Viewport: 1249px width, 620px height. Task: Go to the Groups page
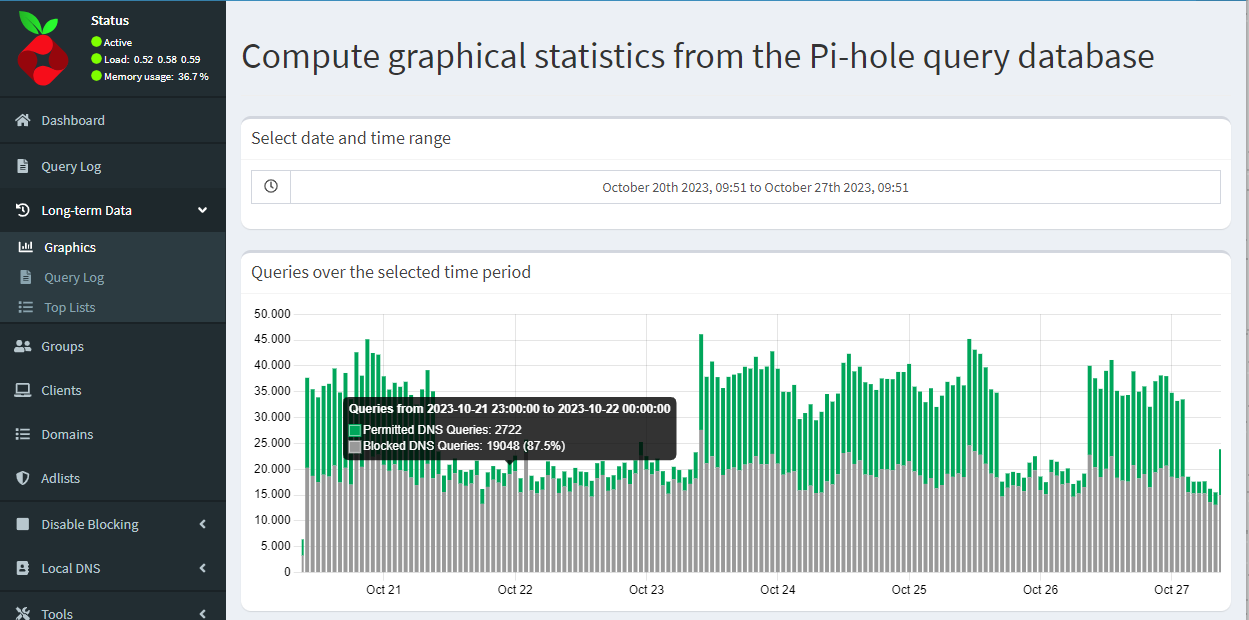[113, 346]
